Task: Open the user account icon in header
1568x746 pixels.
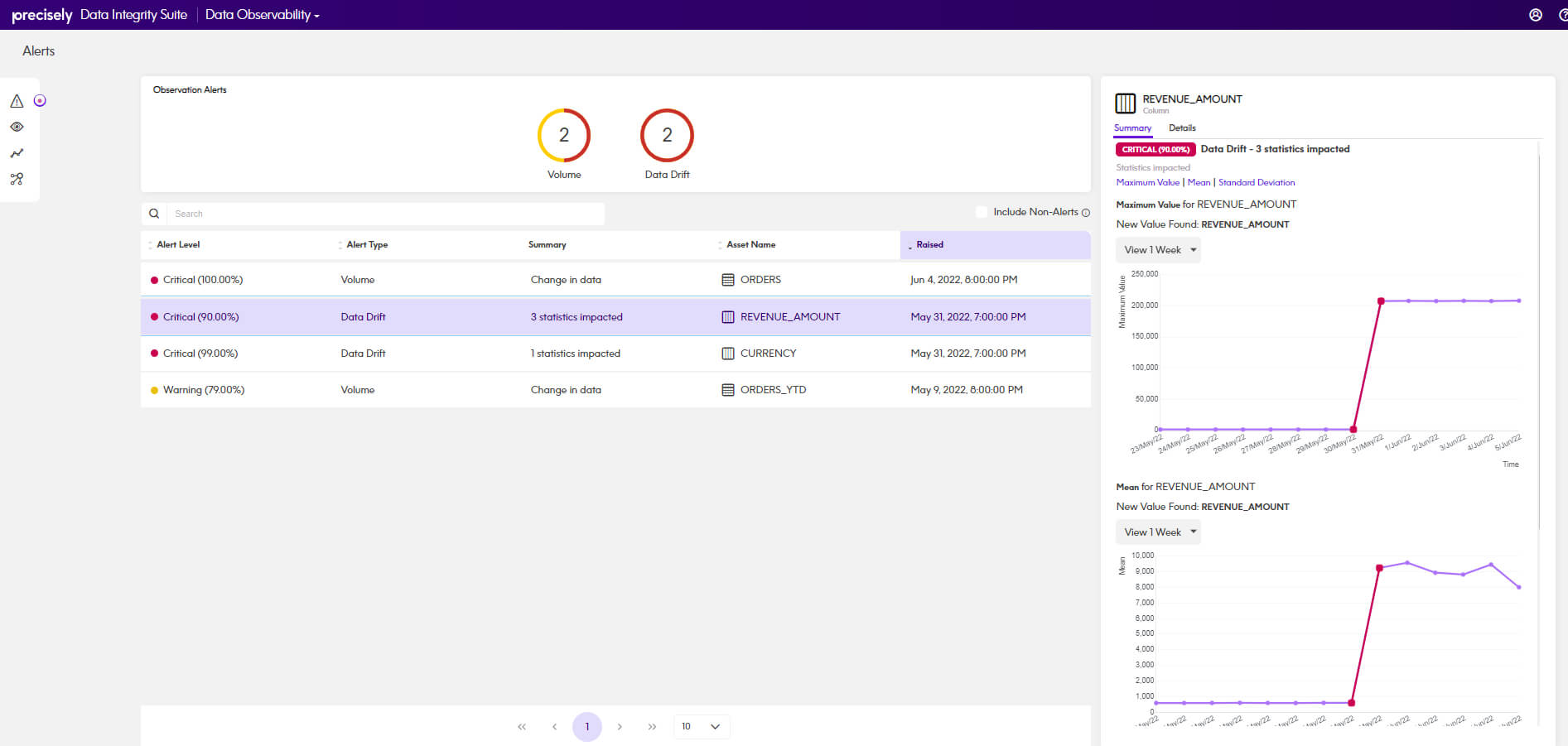Action: click(1536, 15)
